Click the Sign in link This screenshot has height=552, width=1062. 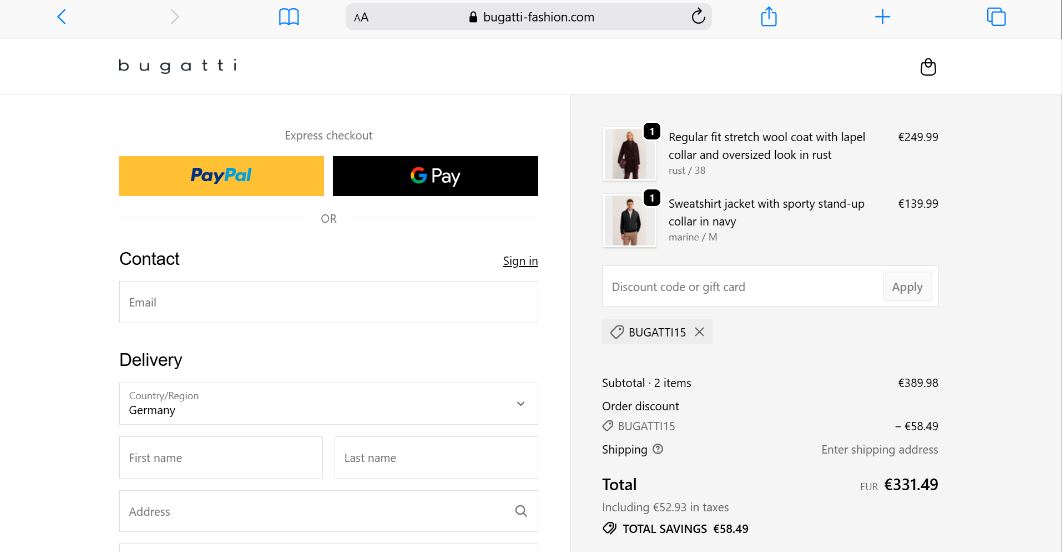[x=520, y=261]
